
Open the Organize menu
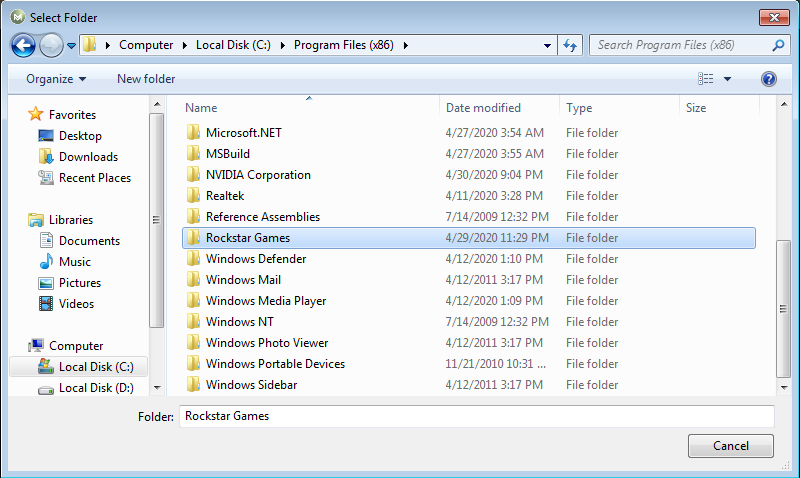click(56, 79)
